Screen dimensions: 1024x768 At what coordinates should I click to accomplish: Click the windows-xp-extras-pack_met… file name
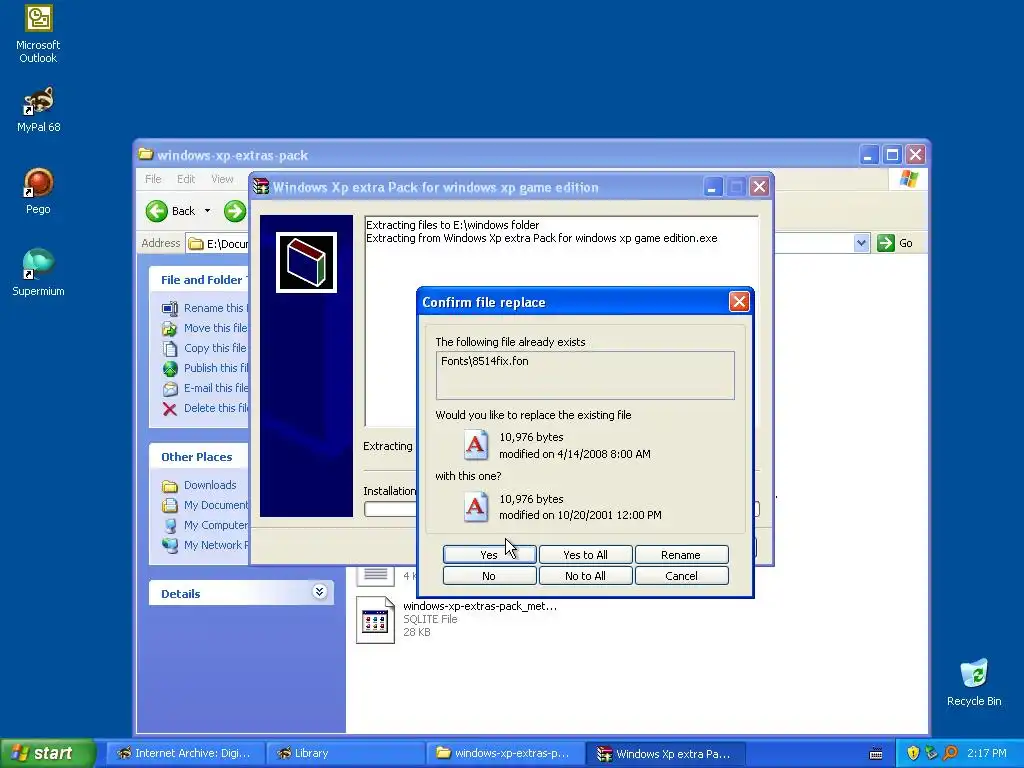point(480,606)
